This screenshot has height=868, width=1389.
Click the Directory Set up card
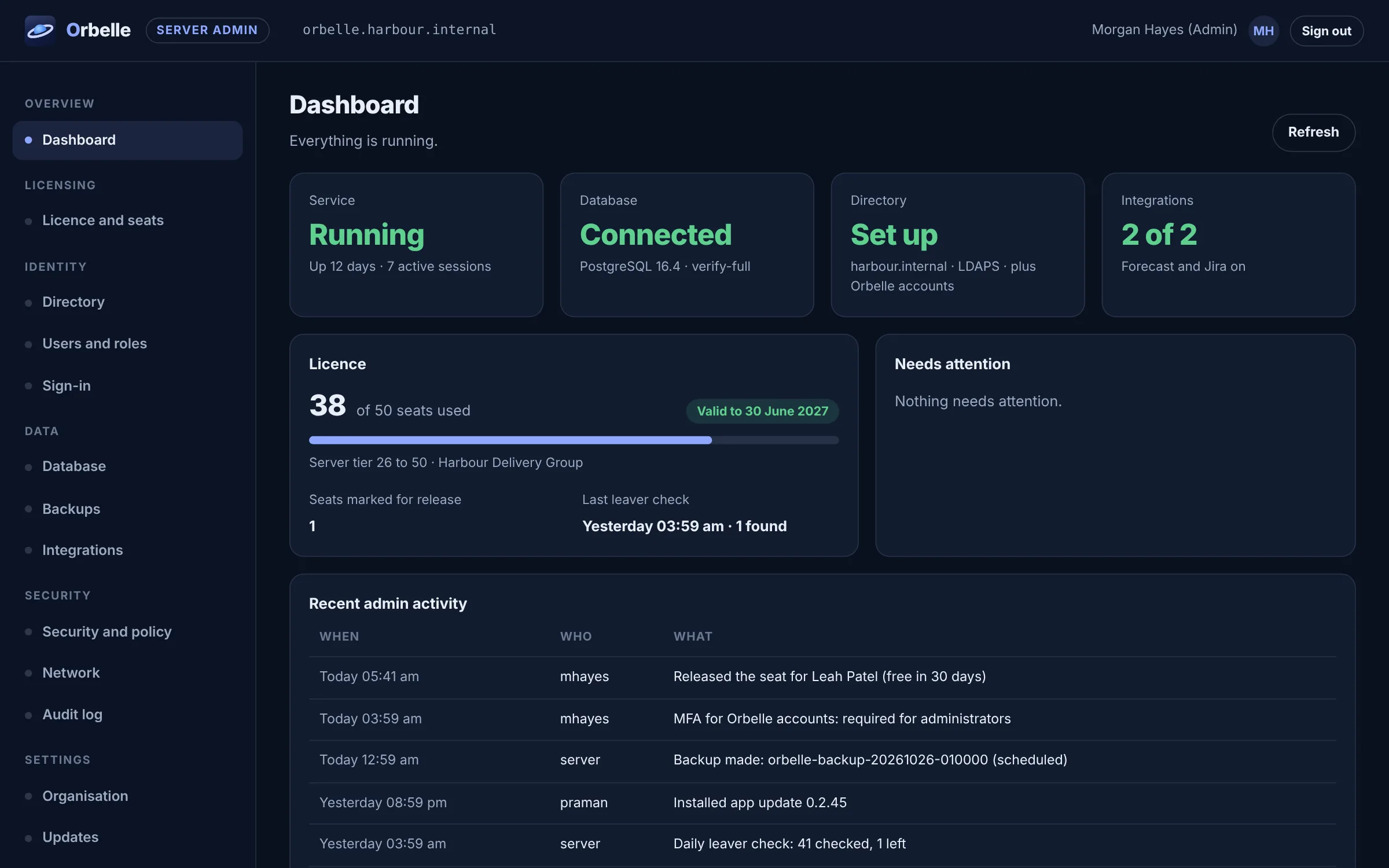[x=957, y=245]
